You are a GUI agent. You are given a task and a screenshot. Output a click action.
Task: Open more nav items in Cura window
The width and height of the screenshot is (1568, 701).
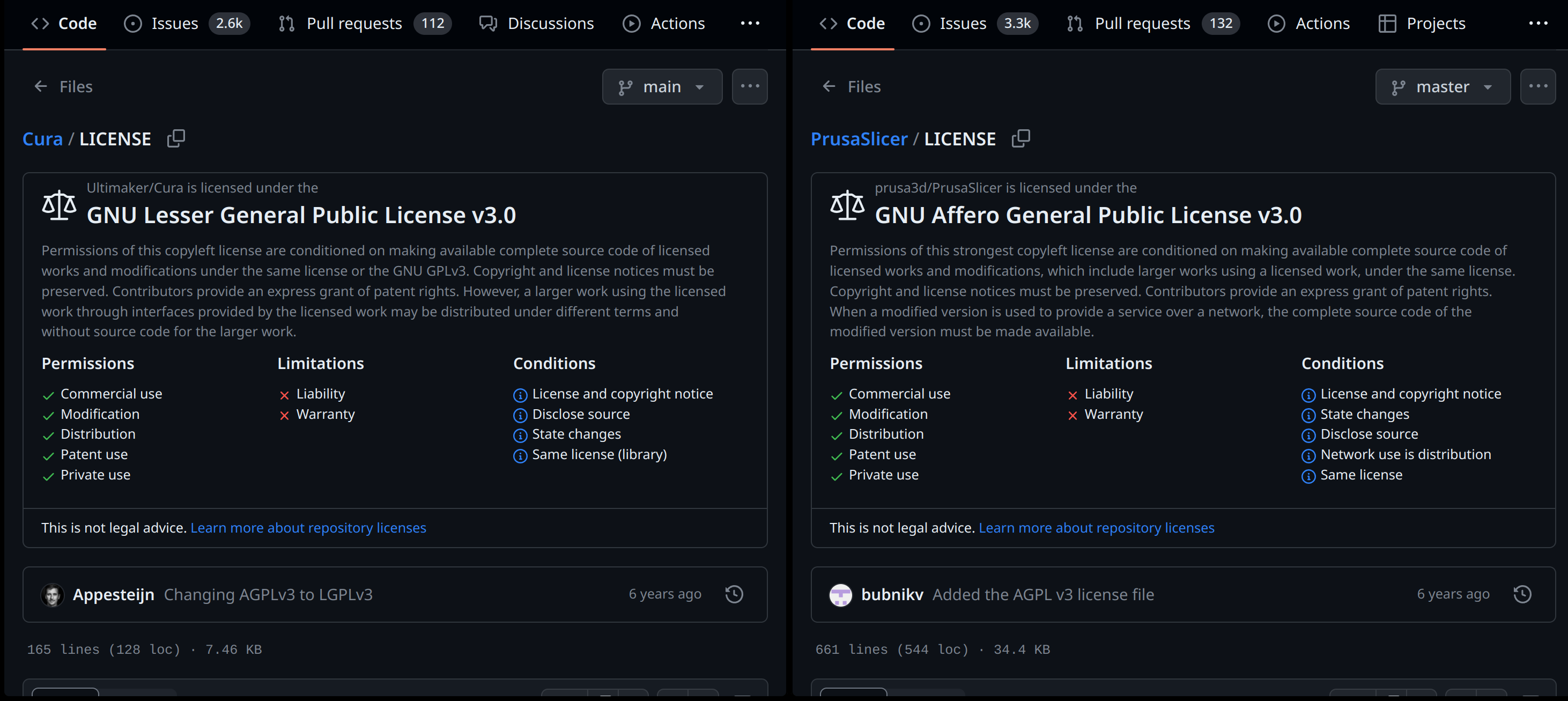(750, 23)
